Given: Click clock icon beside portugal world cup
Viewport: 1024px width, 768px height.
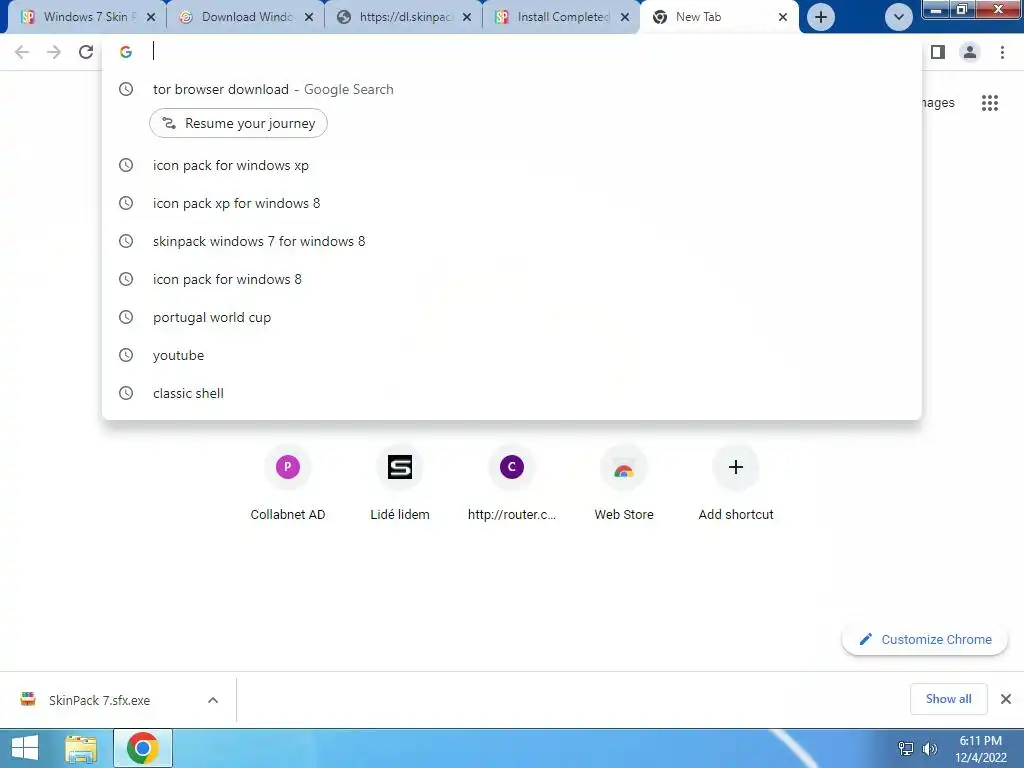Looking at the screenshot, I should (126, 317).
